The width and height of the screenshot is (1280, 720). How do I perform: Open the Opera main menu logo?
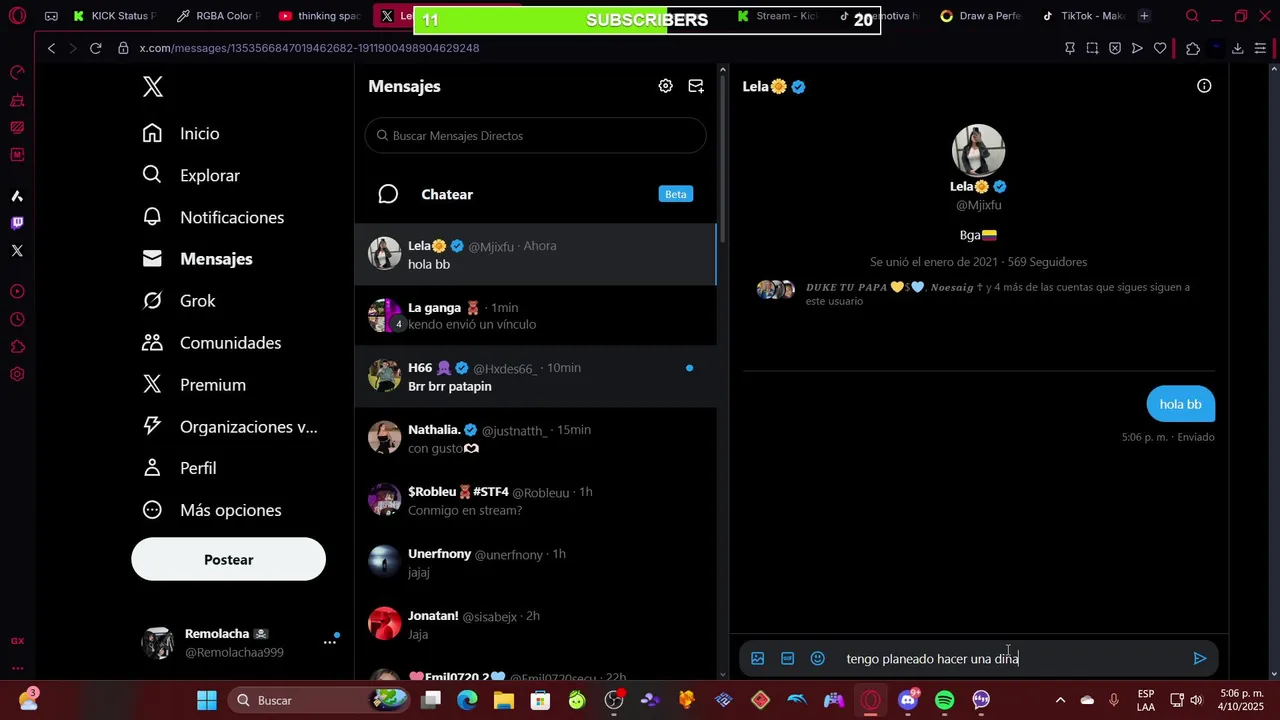[17, 16]
